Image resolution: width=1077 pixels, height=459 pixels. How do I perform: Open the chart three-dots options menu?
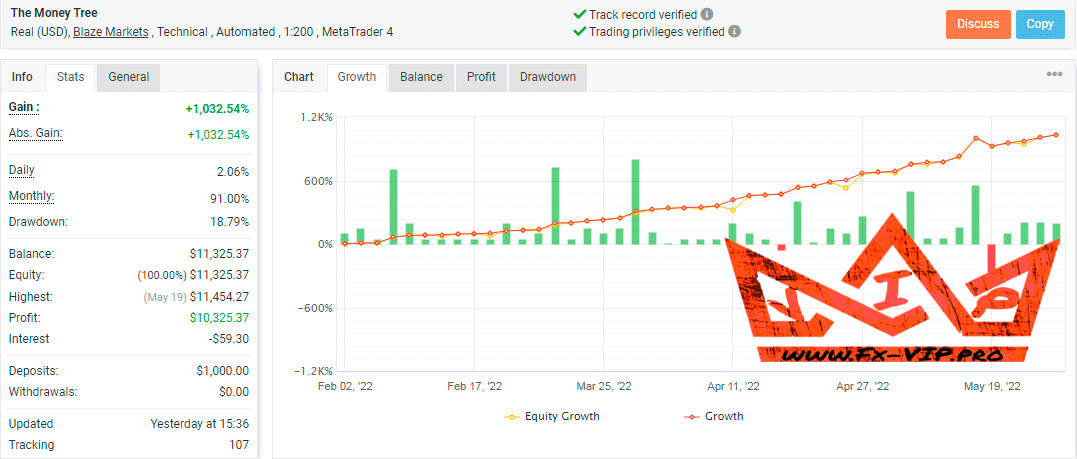click(1054, 75)
